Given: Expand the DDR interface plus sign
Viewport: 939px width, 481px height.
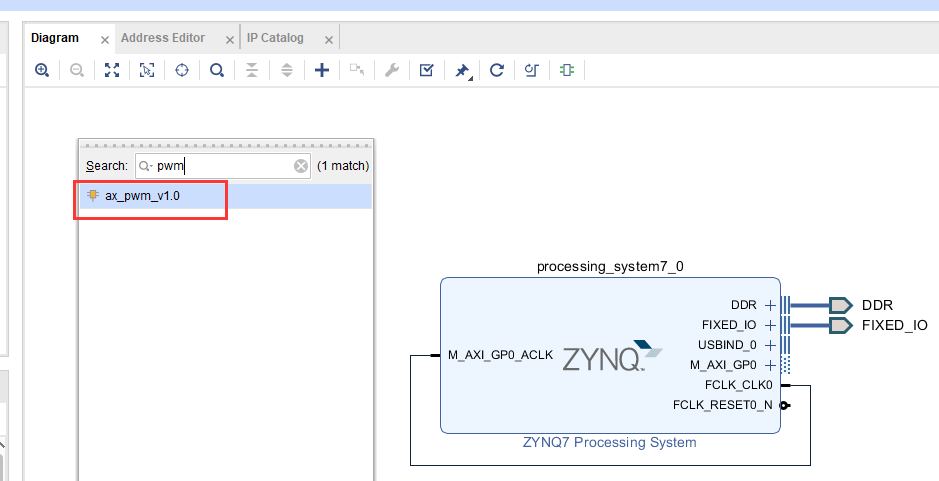Looking at the screenshot, I should click(770, 305).
